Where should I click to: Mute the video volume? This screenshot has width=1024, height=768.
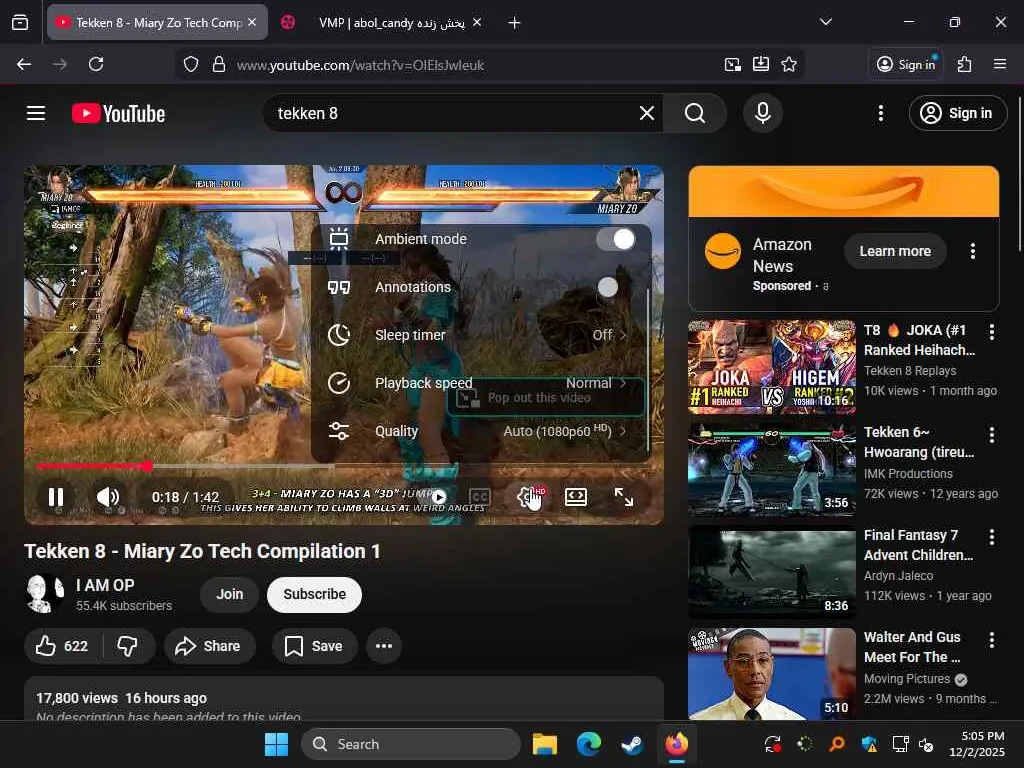(x=108, y=497)
